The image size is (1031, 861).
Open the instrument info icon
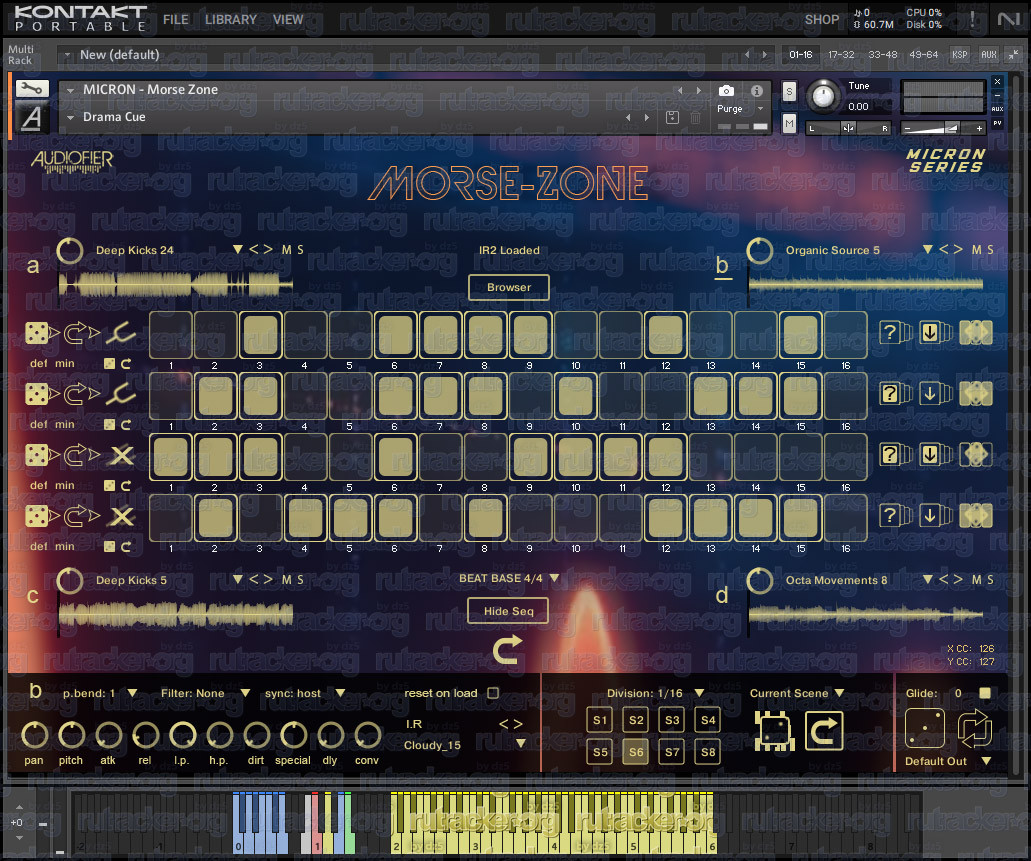(757, 91)
